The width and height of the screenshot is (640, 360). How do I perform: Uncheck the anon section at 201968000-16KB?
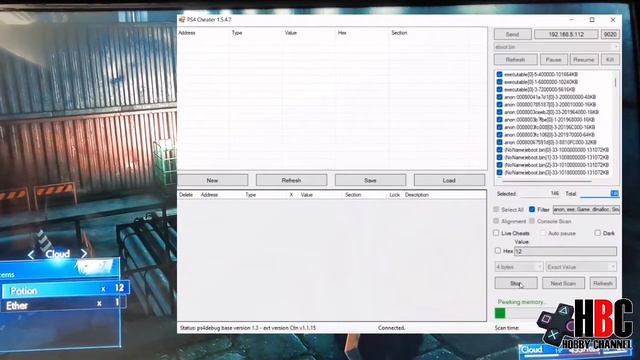[x=499, y=120]
